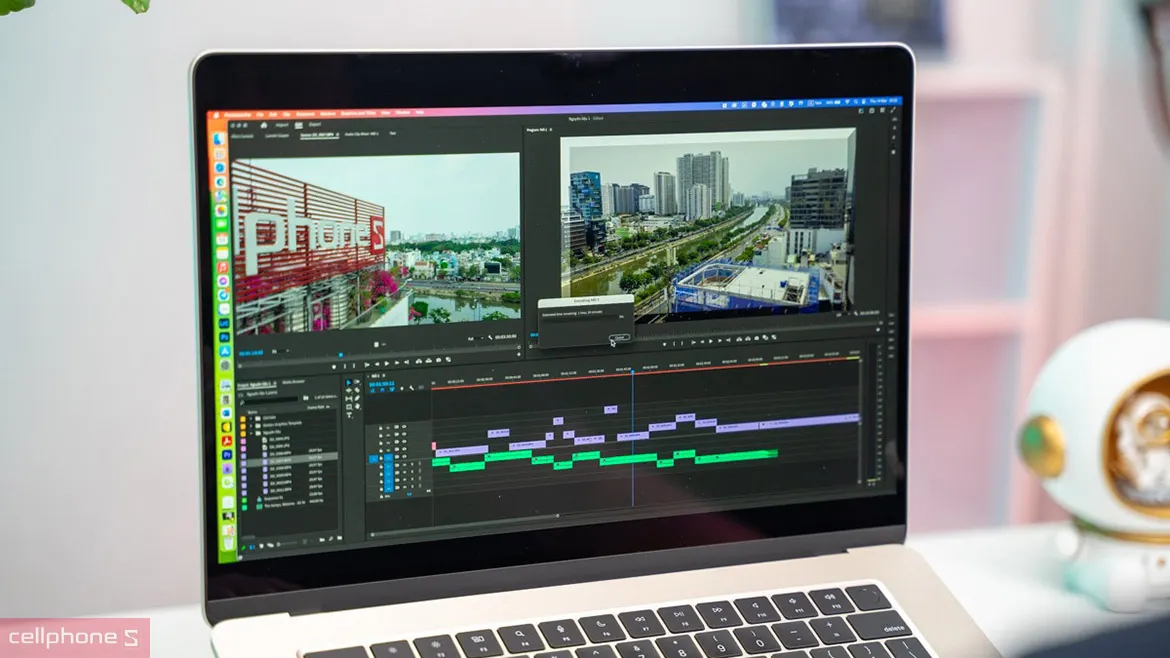1170x658 pixels.
Task: Open Finder from the Dock
Action: coord(219,140)
